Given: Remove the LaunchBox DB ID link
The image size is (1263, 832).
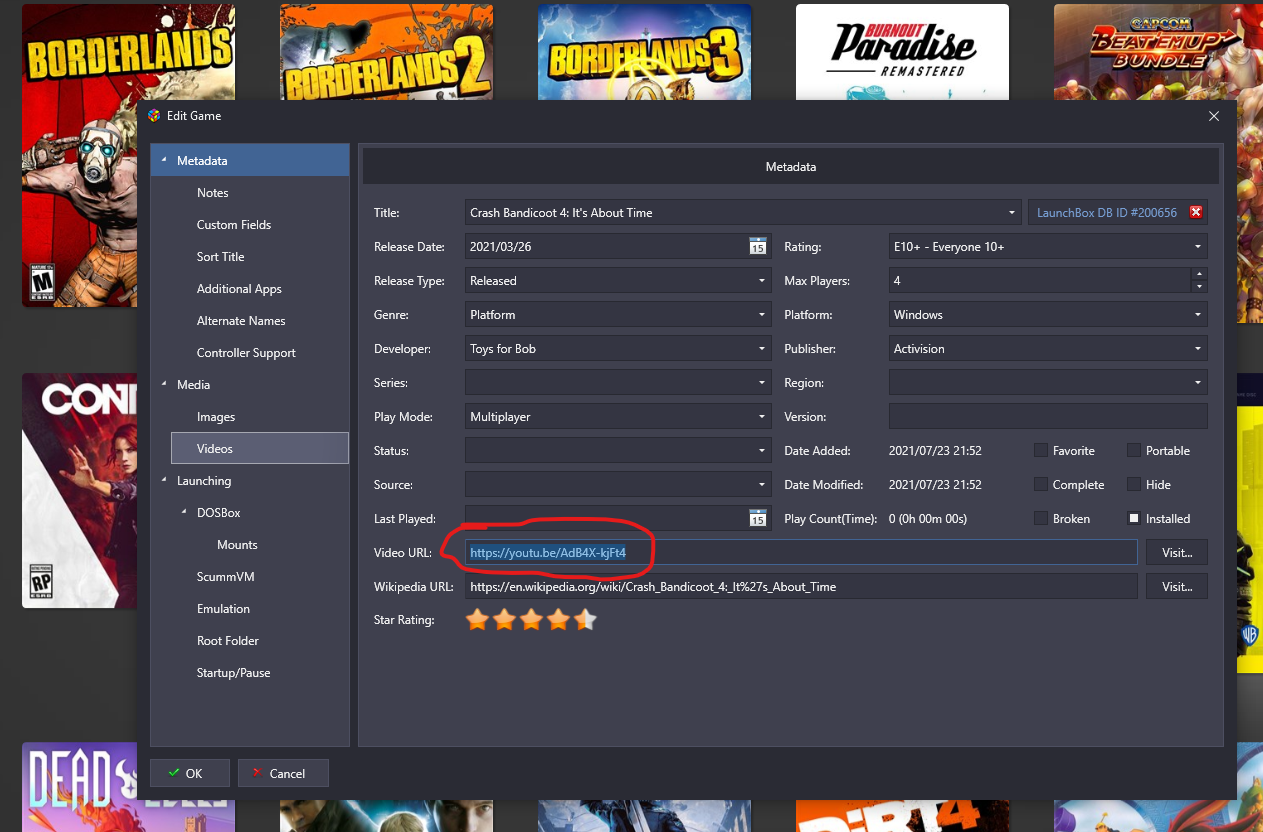Looking at the screenshot, I should (1195, 213).
